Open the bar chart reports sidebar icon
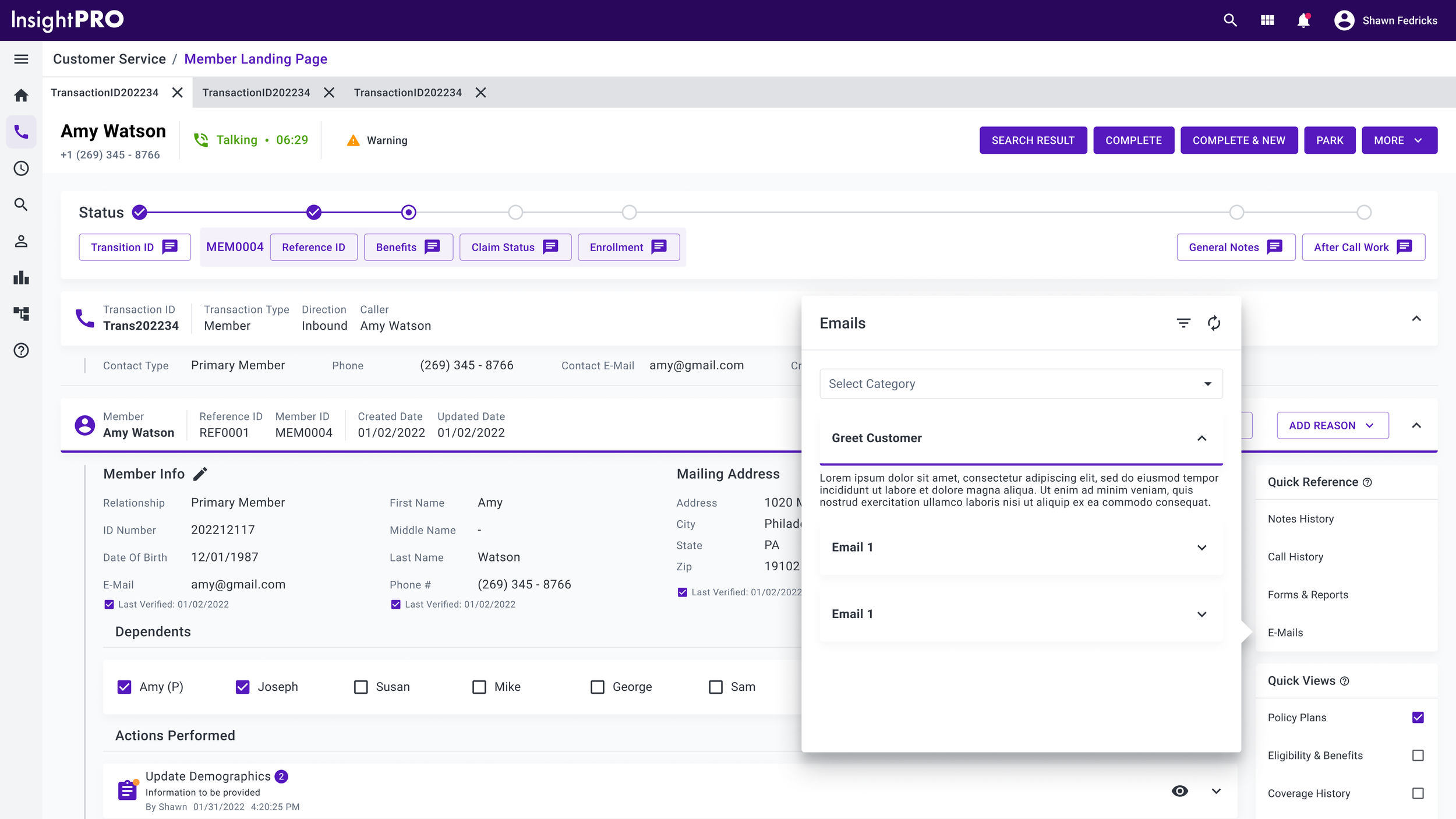Image resolution: width=1456 pixels, height=819 pixels. coord(21,278)
